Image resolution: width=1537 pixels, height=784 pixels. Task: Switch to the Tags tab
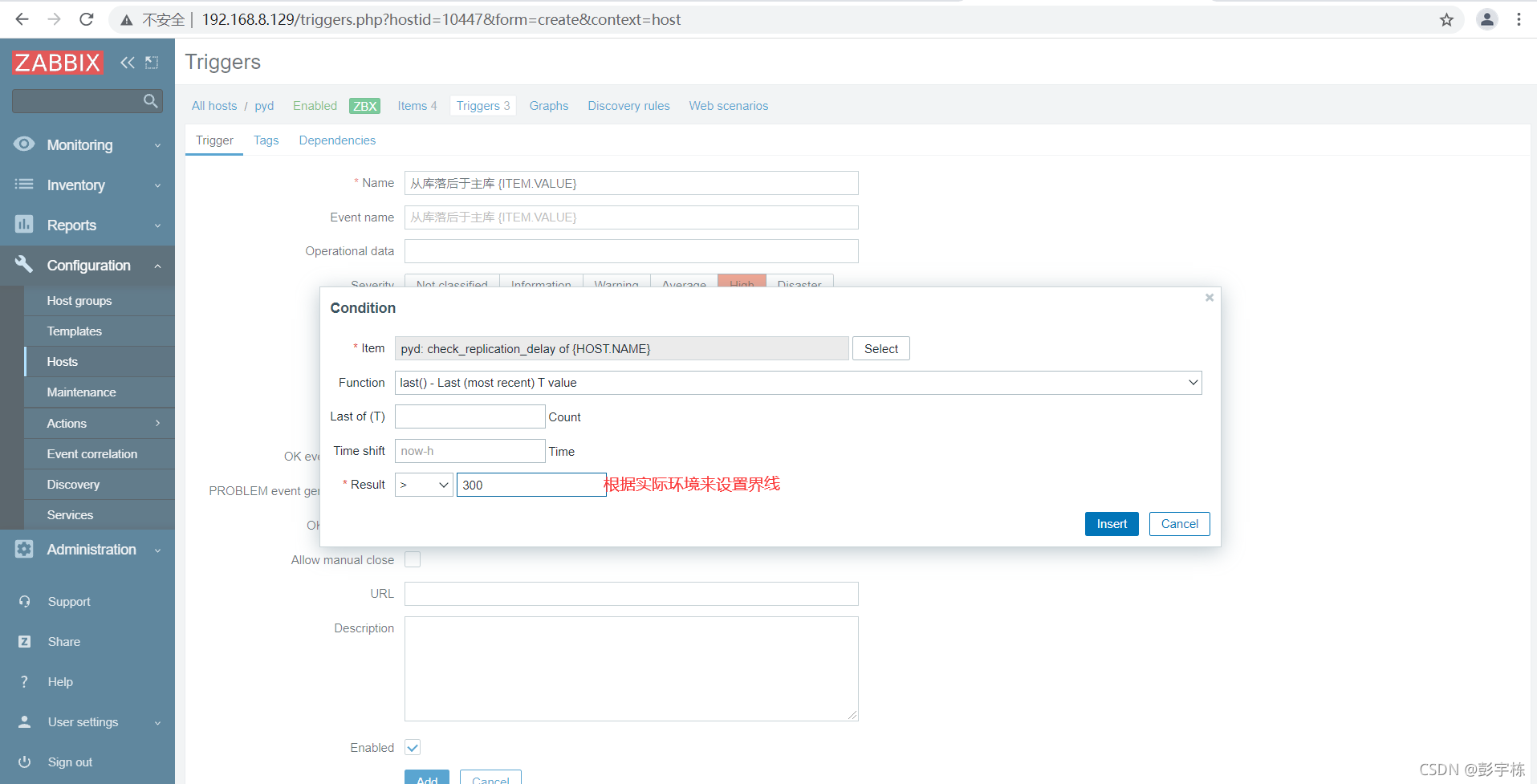pos(266,140)
